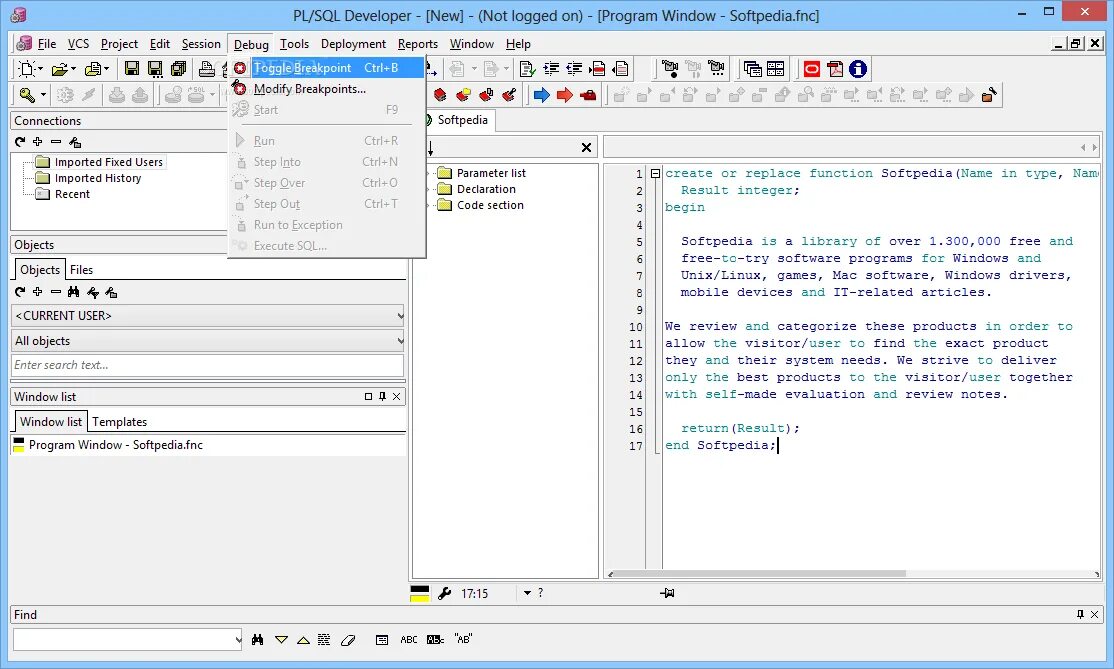Switch to the Templates tab
This screenshot has height=669, width=1114.
(119, 422)
